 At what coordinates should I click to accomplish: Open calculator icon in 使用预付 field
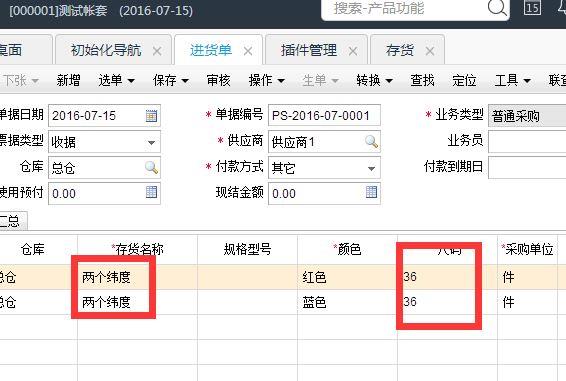151,192
